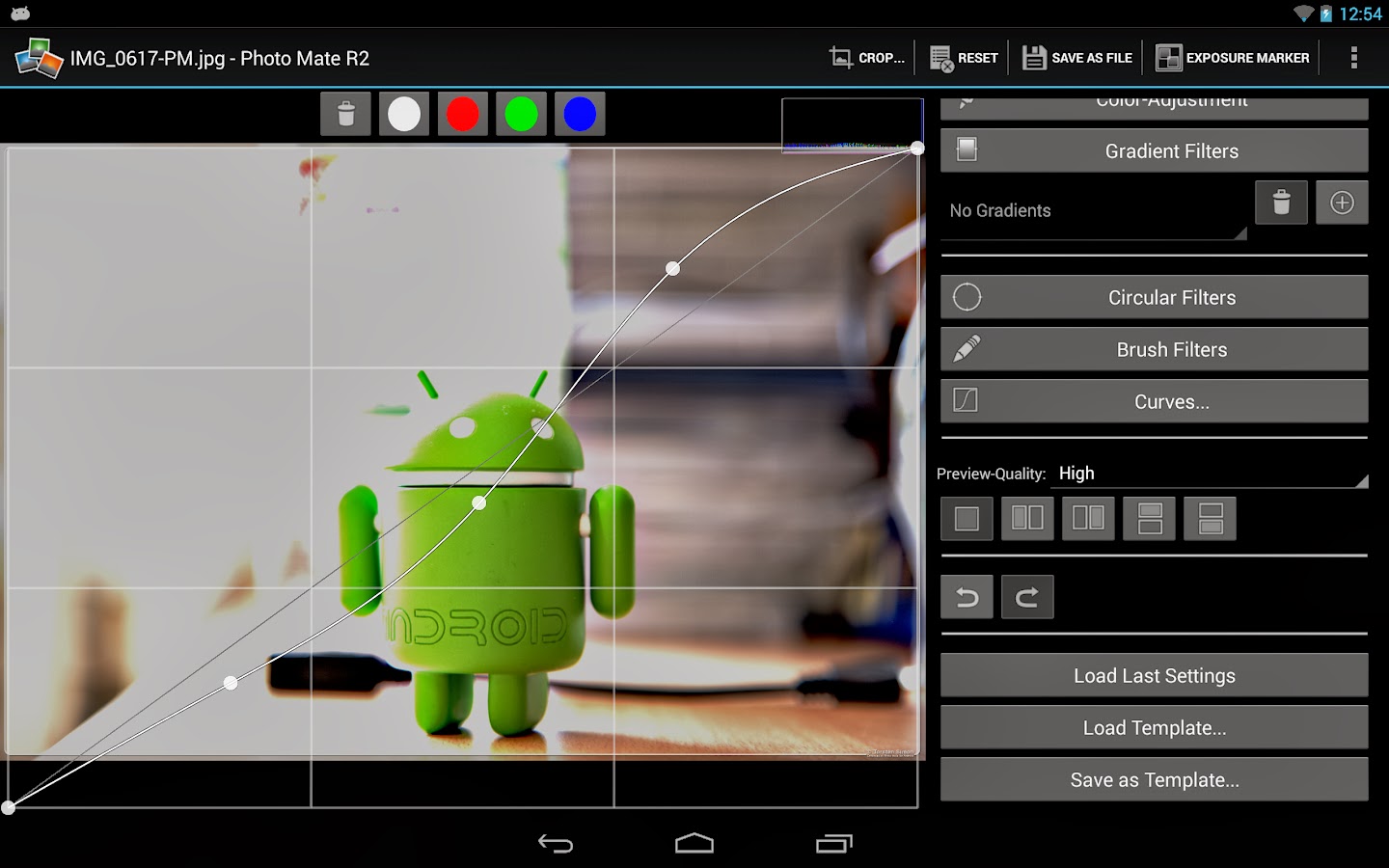The height and width of the screenshot is (868, 1389).
Task: Tap the battery status icon
Action: 1326,14
